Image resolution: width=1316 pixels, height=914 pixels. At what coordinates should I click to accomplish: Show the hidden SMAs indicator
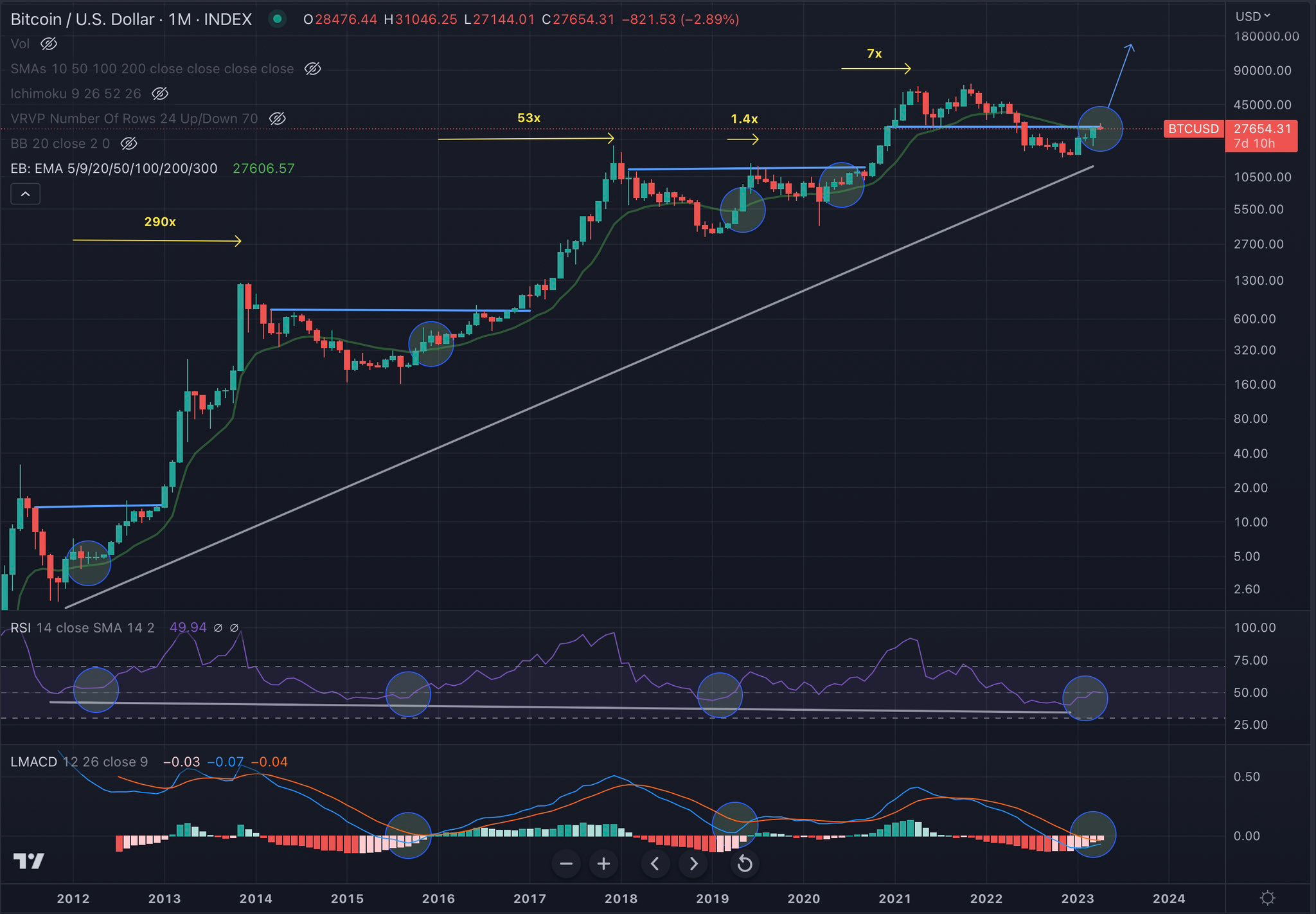pyautogui.click(x=312, y=69)
